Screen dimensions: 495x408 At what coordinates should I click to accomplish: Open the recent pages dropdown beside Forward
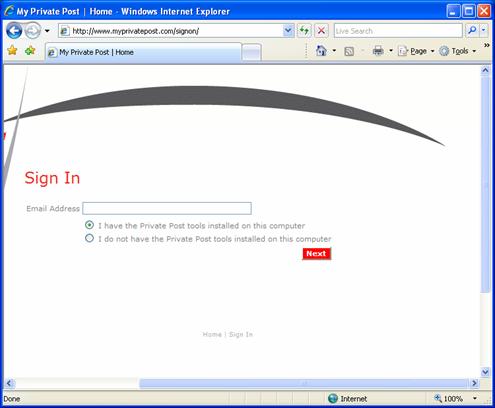click(x=47, y=31)
